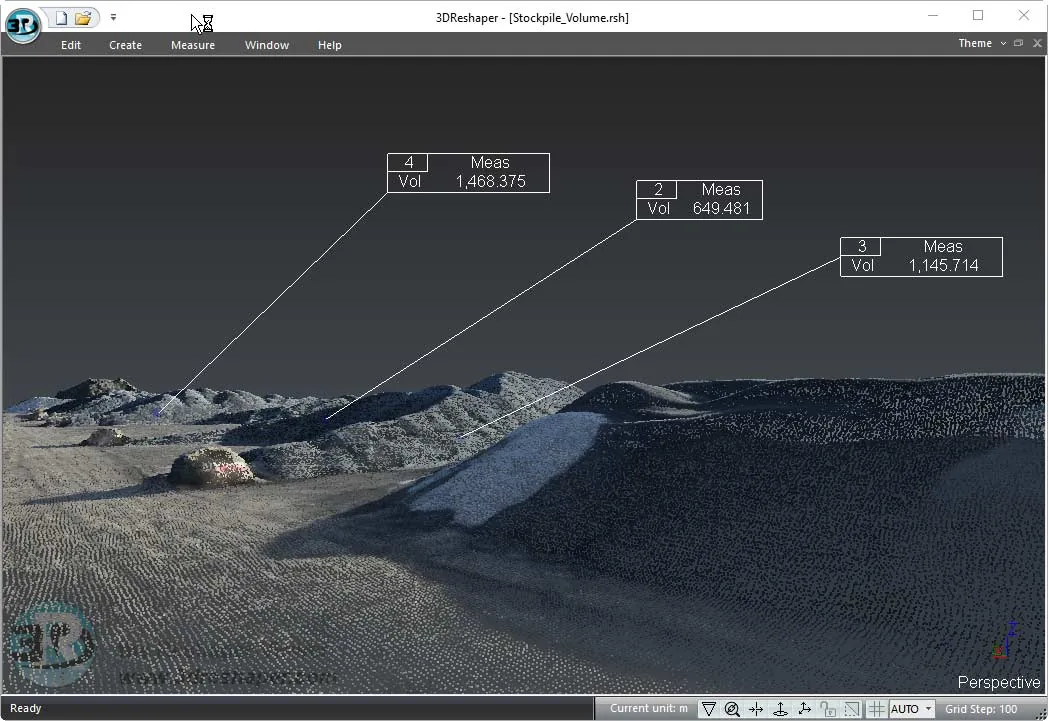Image resolution: width=1048 pixels, height=721 pixels.
Task: Open a file using the folder icon
Action: tap(83, 18)
